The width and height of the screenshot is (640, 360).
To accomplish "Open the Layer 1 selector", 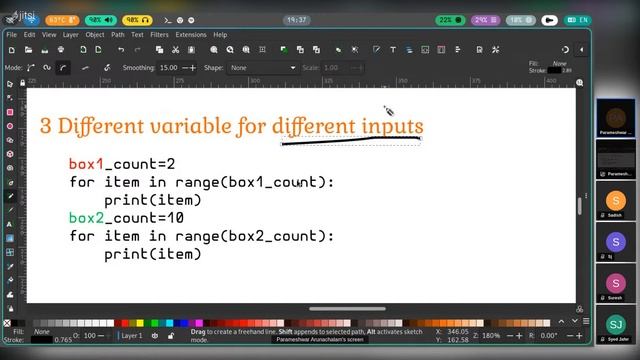I will point(132,336).
